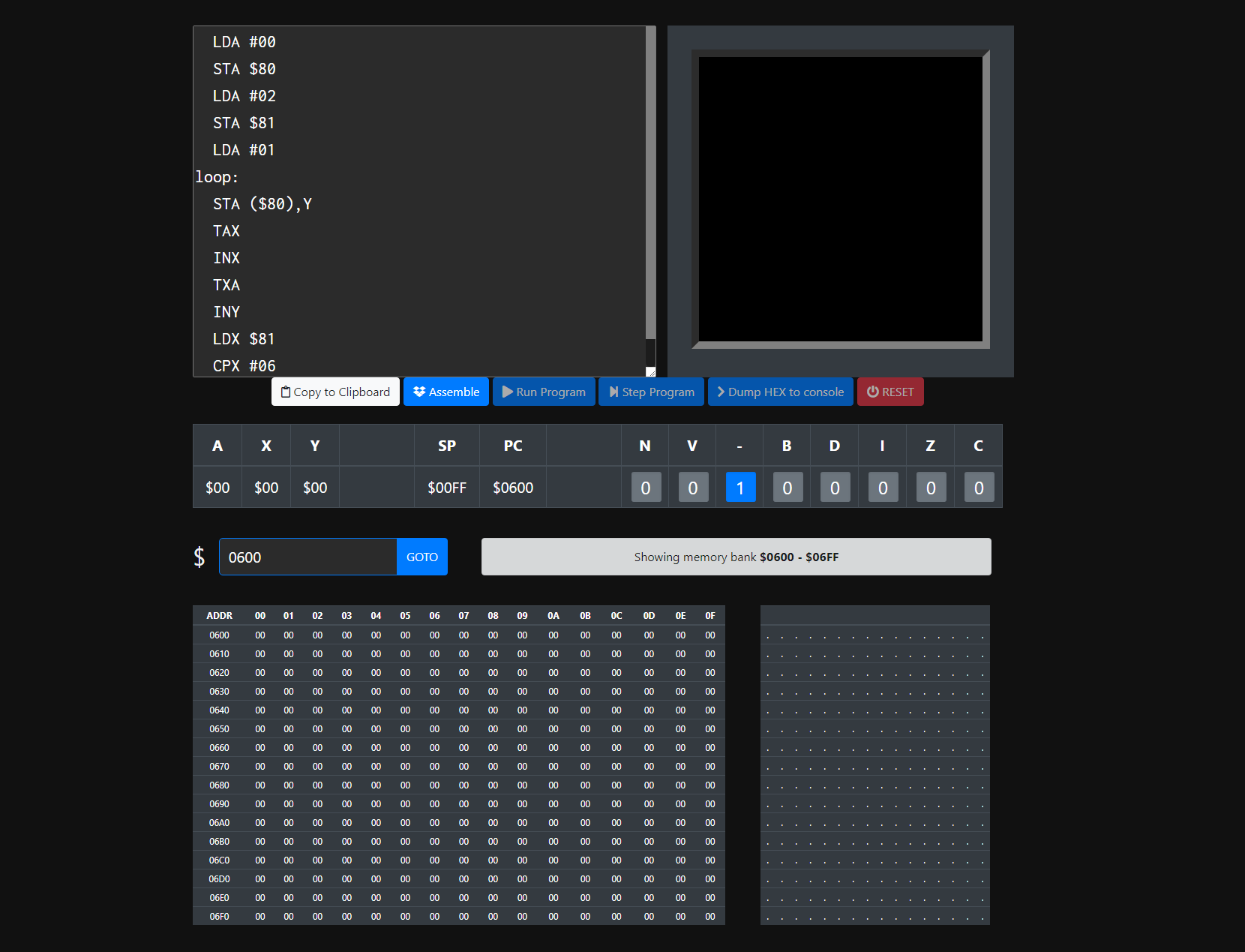Click memory row address 0640
The height and width of the screenshot is (952, 1245).
pos(219,710)
